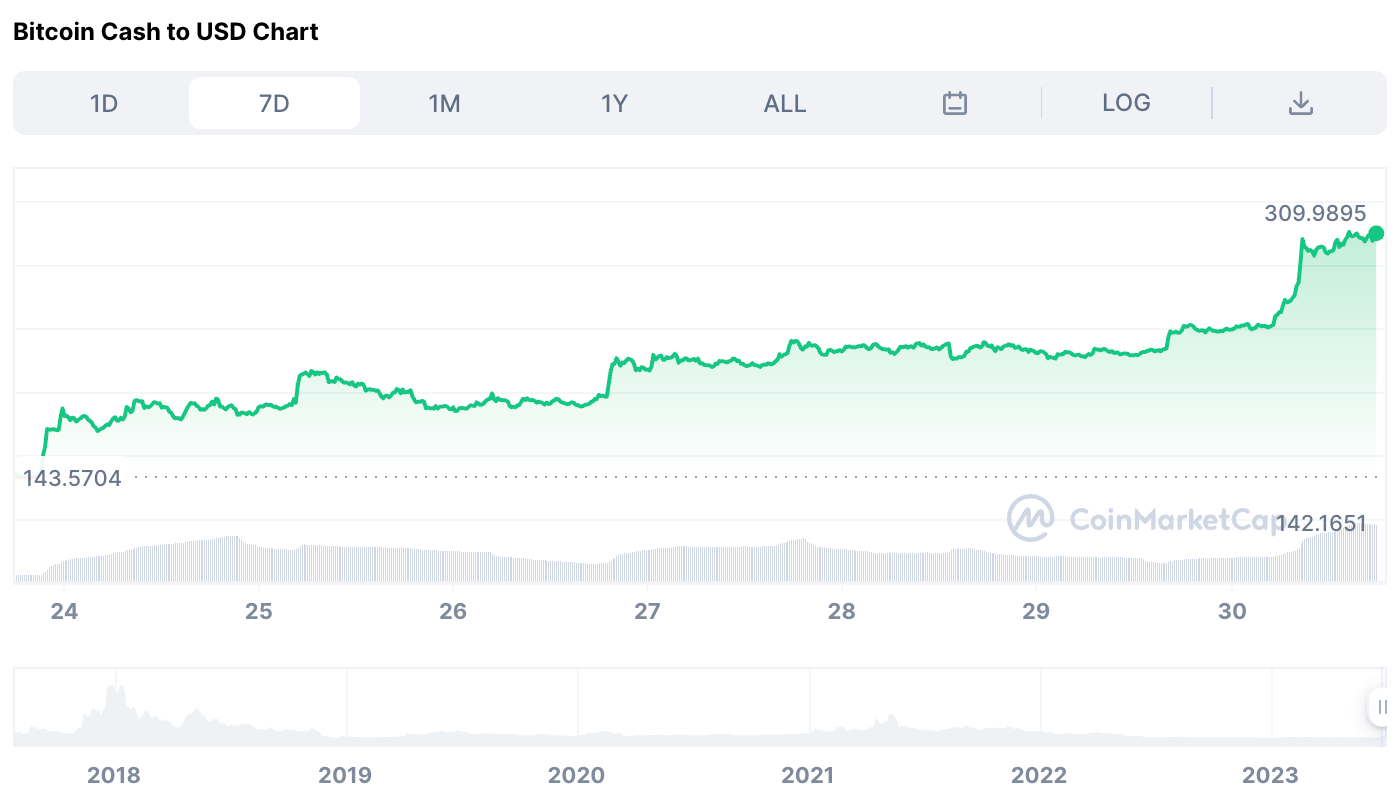Click the Bitcoin Cash to USD Chart title

pyautogui.click(x=165, y=31)
